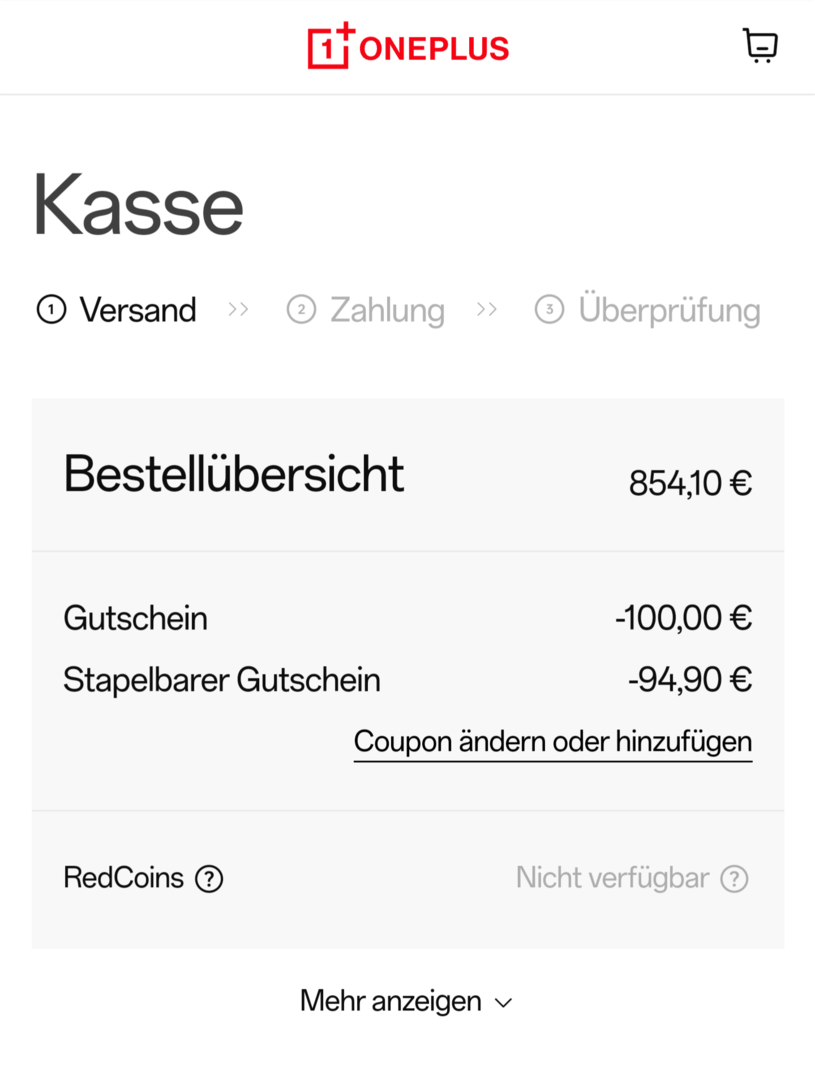This screenshot has height=1080, width=815.
Task: Open the shopping cart icon
Action: pos(761,46)
